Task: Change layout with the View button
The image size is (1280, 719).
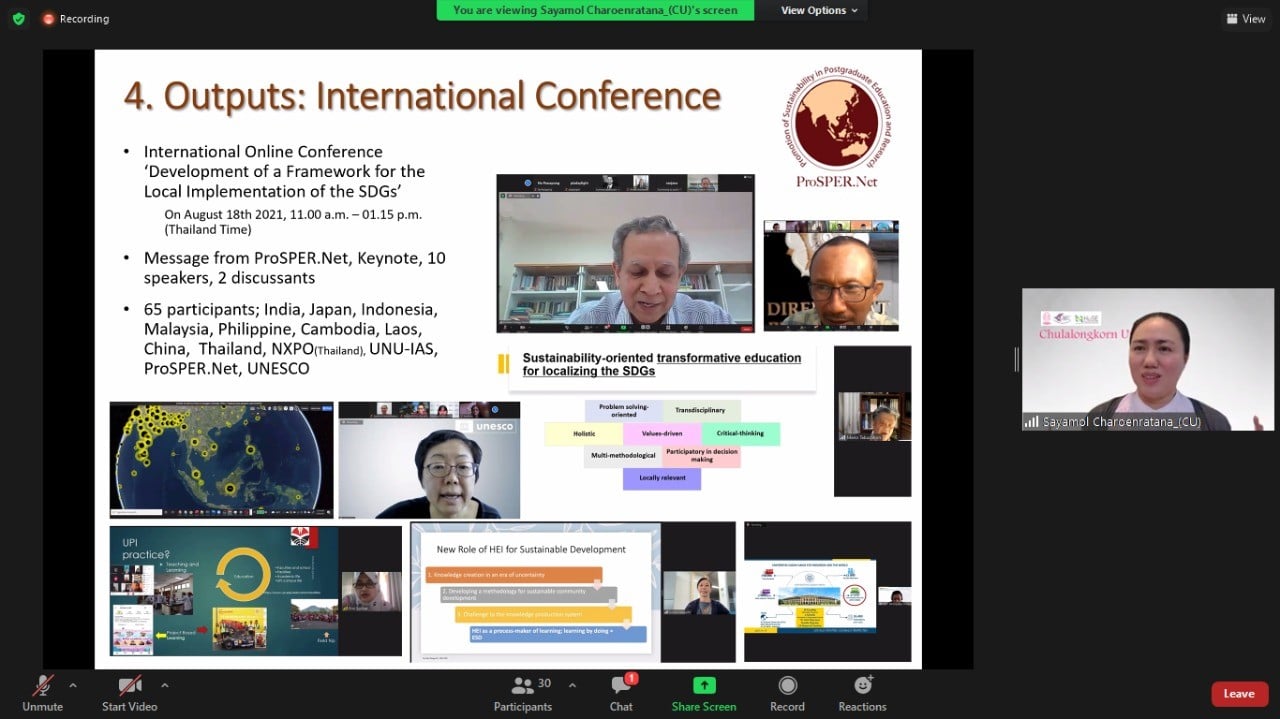Action: (x=1246, y=18)
